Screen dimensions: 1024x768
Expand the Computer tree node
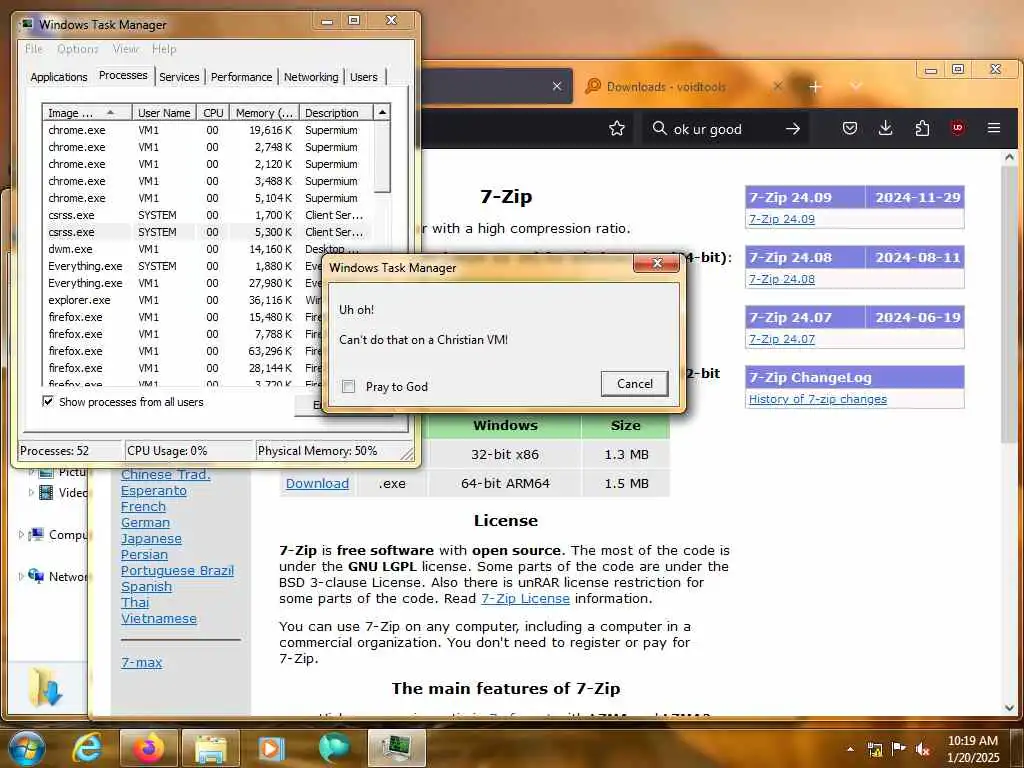(21, 535)
